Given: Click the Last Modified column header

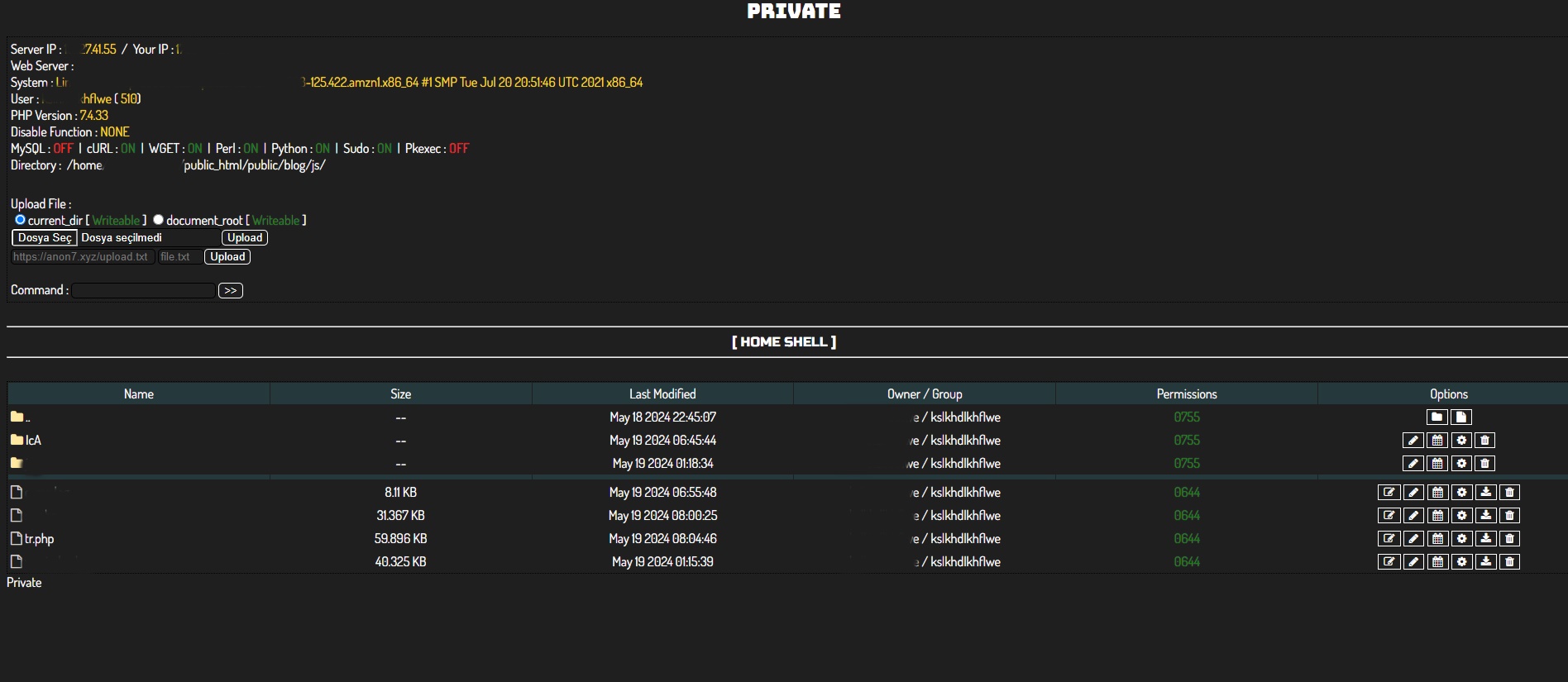Looking at the screenshot, I should point(662,394).
